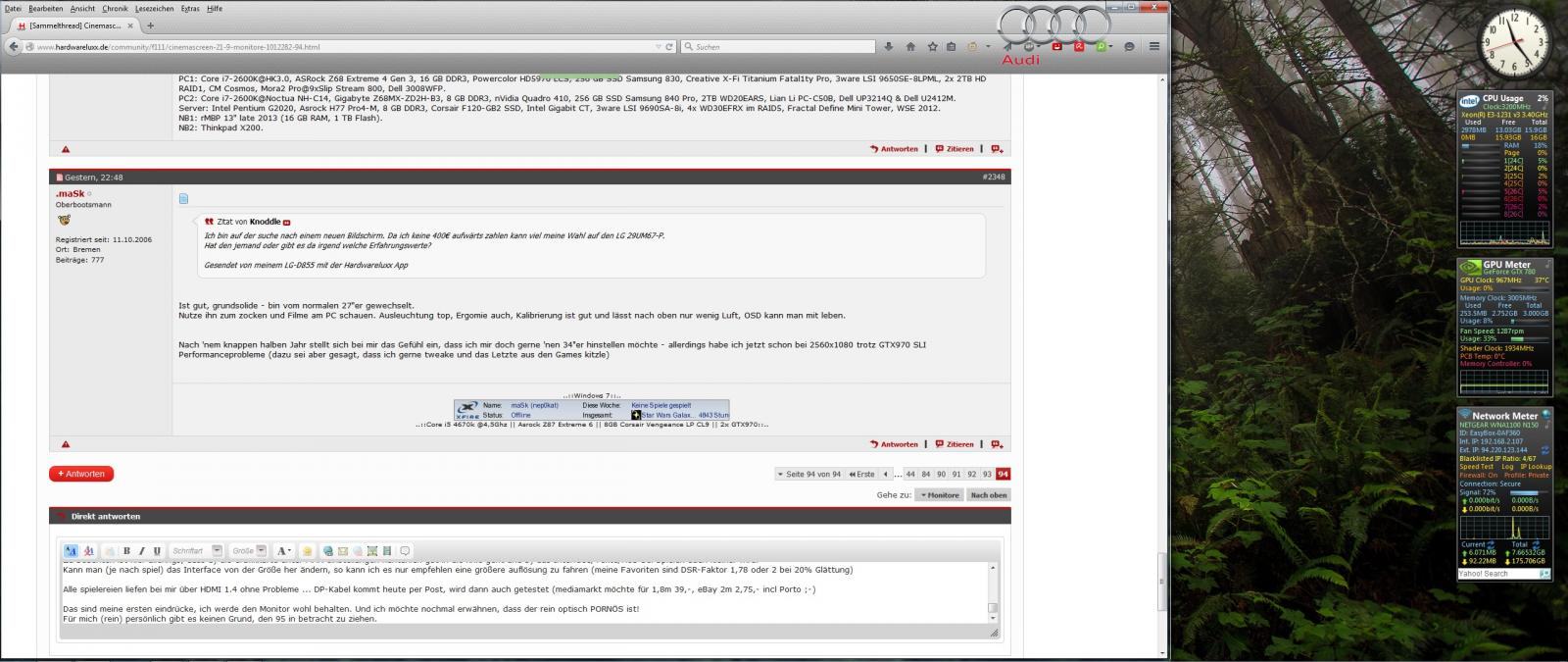Open history dropdown arrow in address bar

659,46
